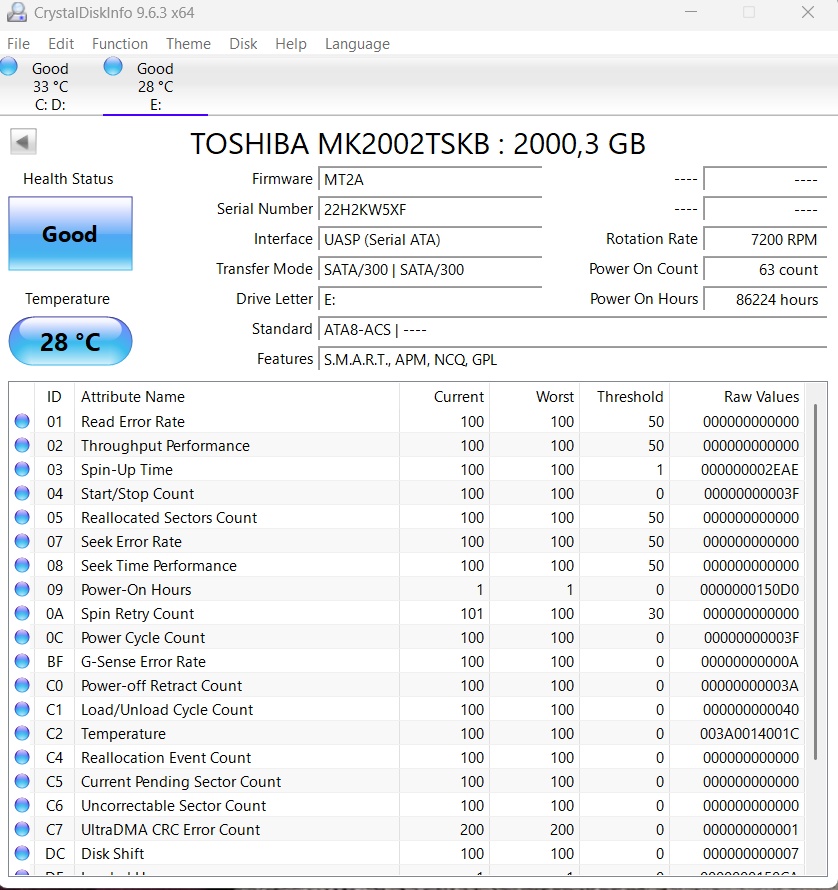Open the Language menu
Image resolution: width=838 pixels, height=890 pixels.
(x=355, y=44)
